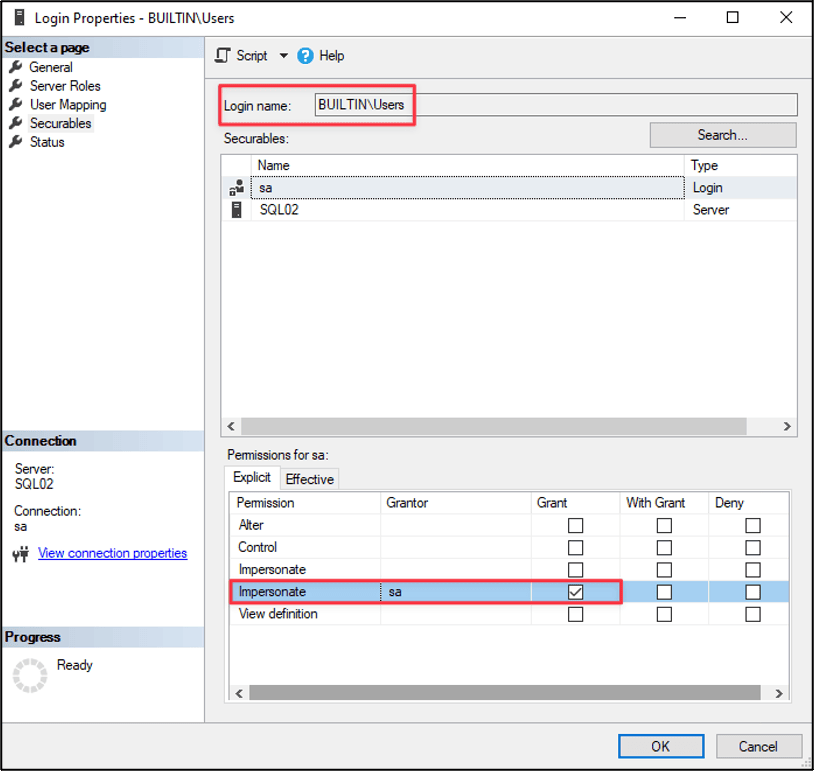Image resolution: width=814 pixels, height=772 pixels.
Task: Click the Name column header in Securables
Action: pos(467,166)
